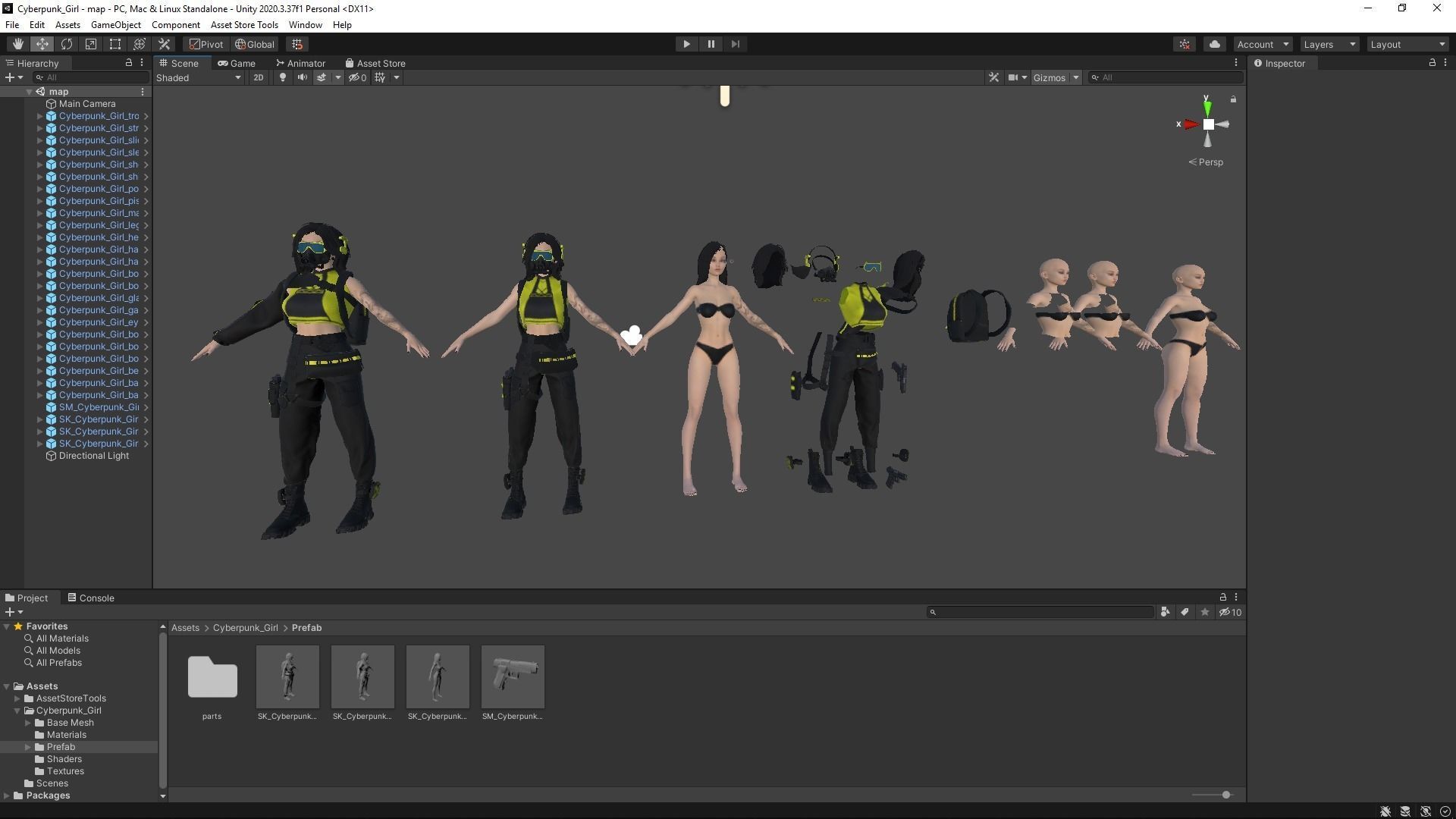Screen dimensions: 1456x819
Task: Open the Window menu
Action: pyautogui.click(x=306, y=24)
